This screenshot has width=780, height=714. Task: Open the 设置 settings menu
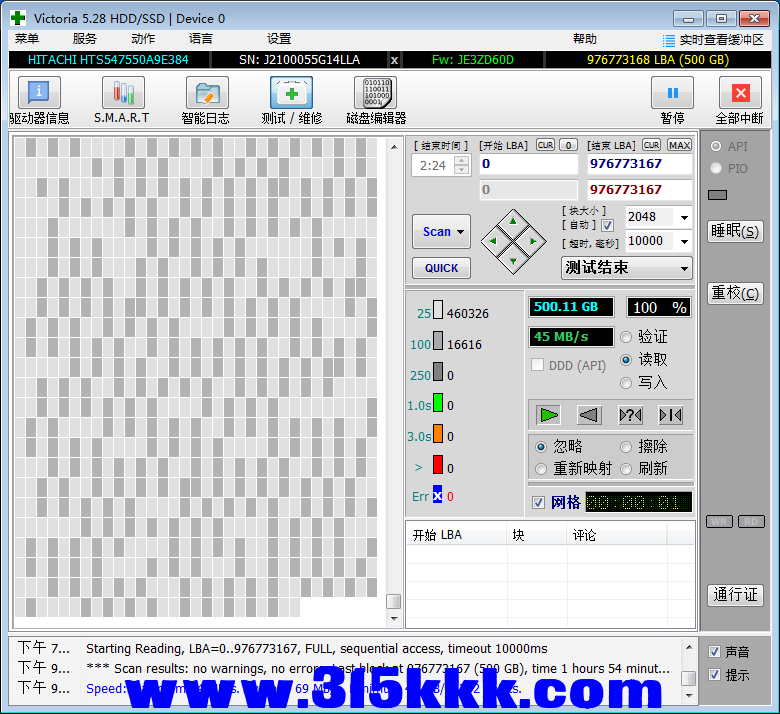279,39
